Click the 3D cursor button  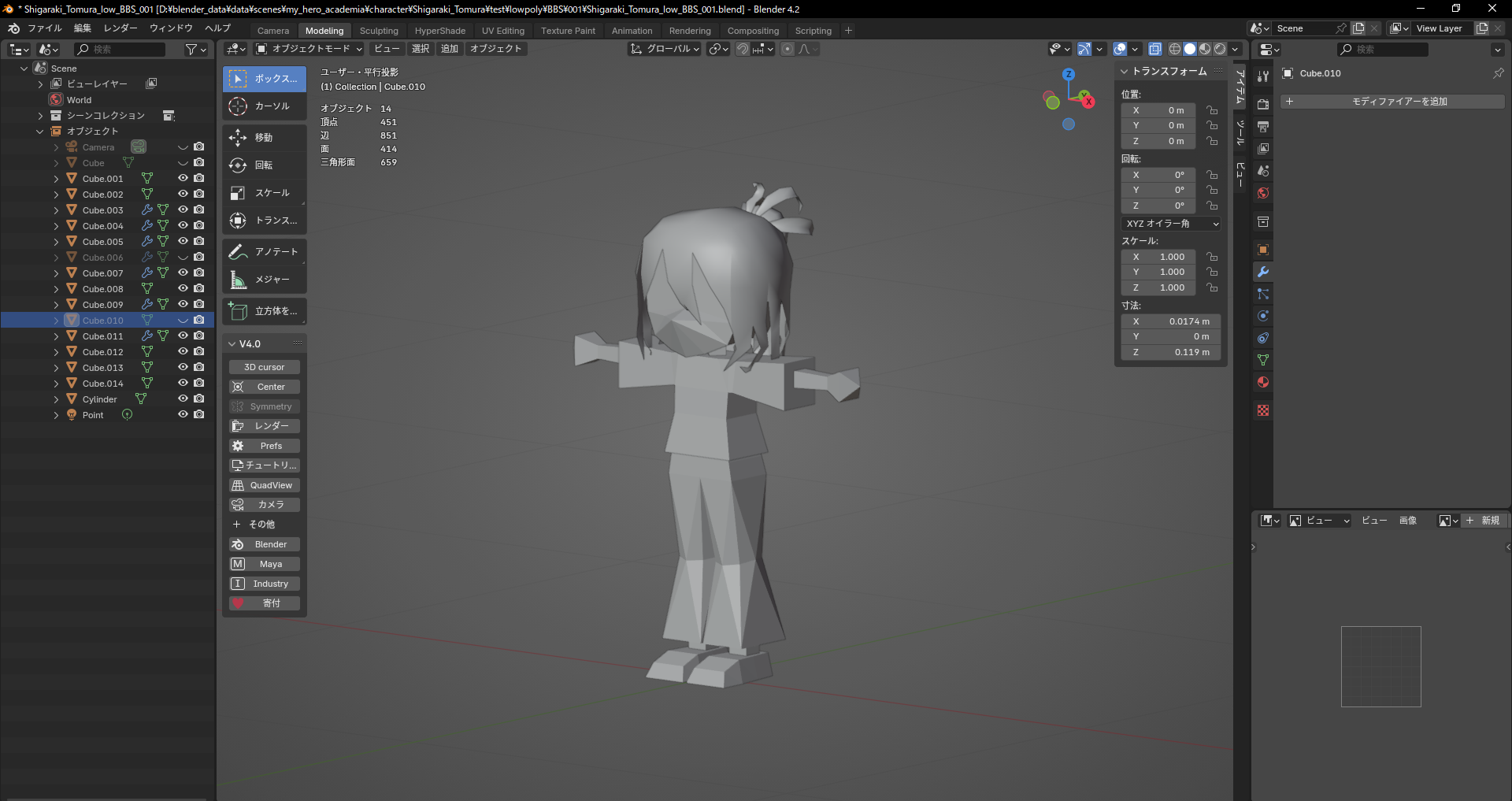point(265,367)
